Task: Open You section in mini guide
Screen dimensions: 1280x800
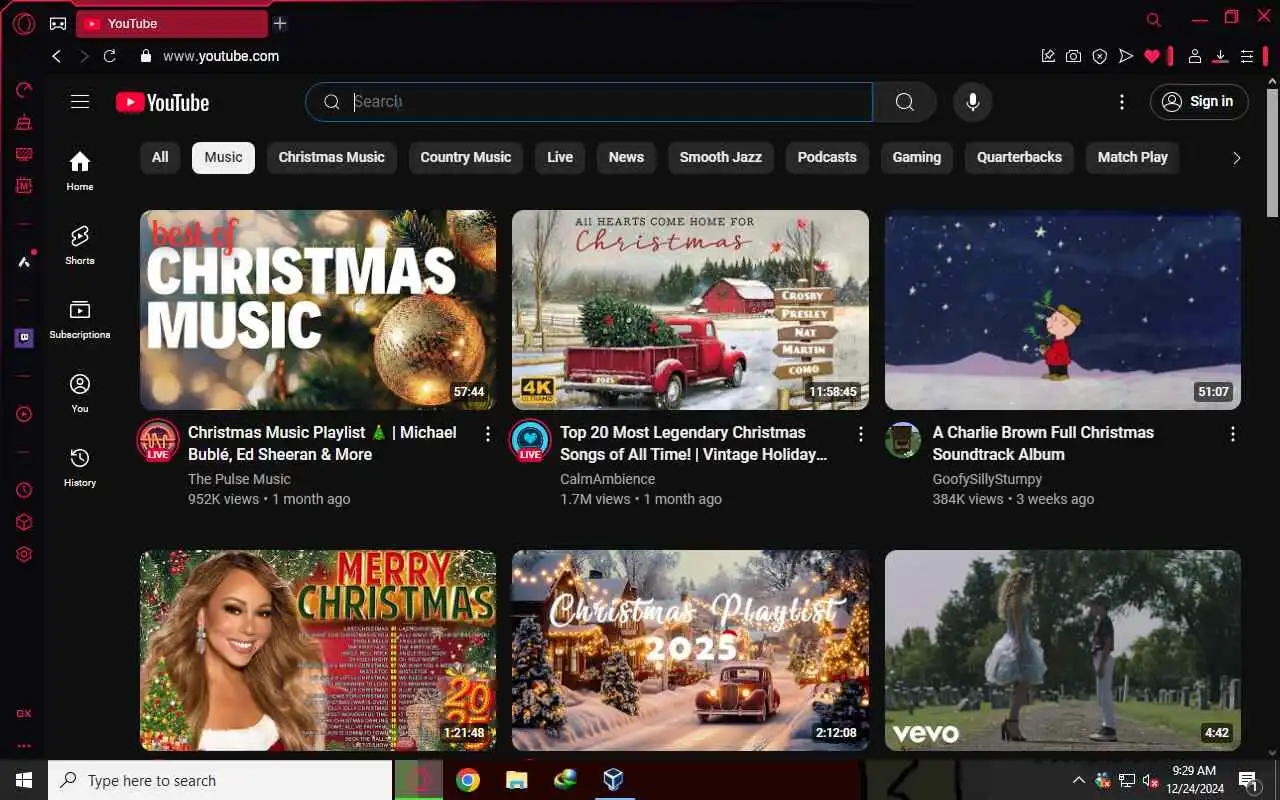Action: (x=80, y=393)
